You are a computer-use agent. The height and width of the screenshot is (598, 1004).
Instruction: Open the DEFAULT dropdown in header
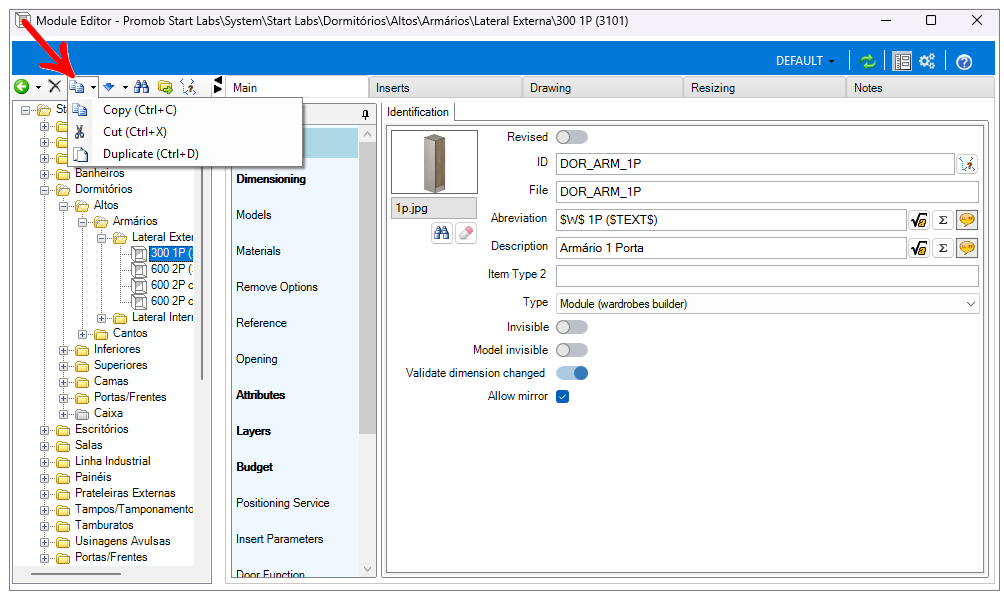(805, 61)
